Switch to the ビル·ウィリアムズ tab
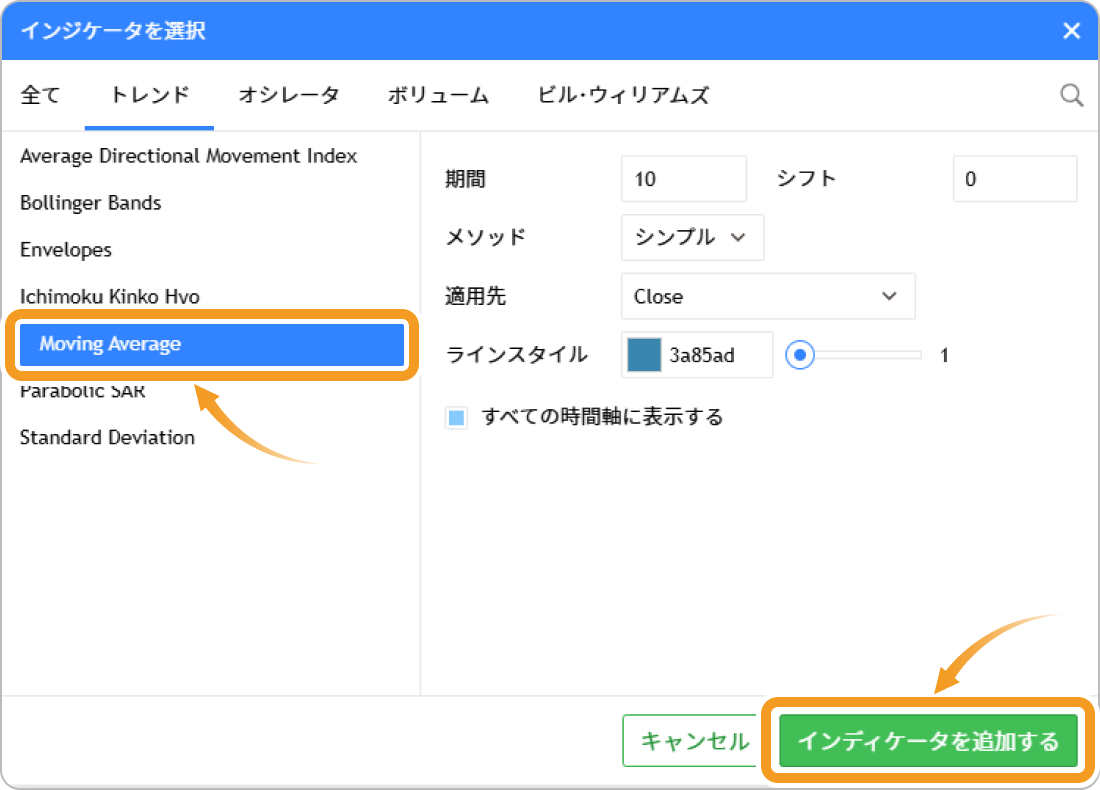This screenshot has width=1100, height=790. [623, 95]
